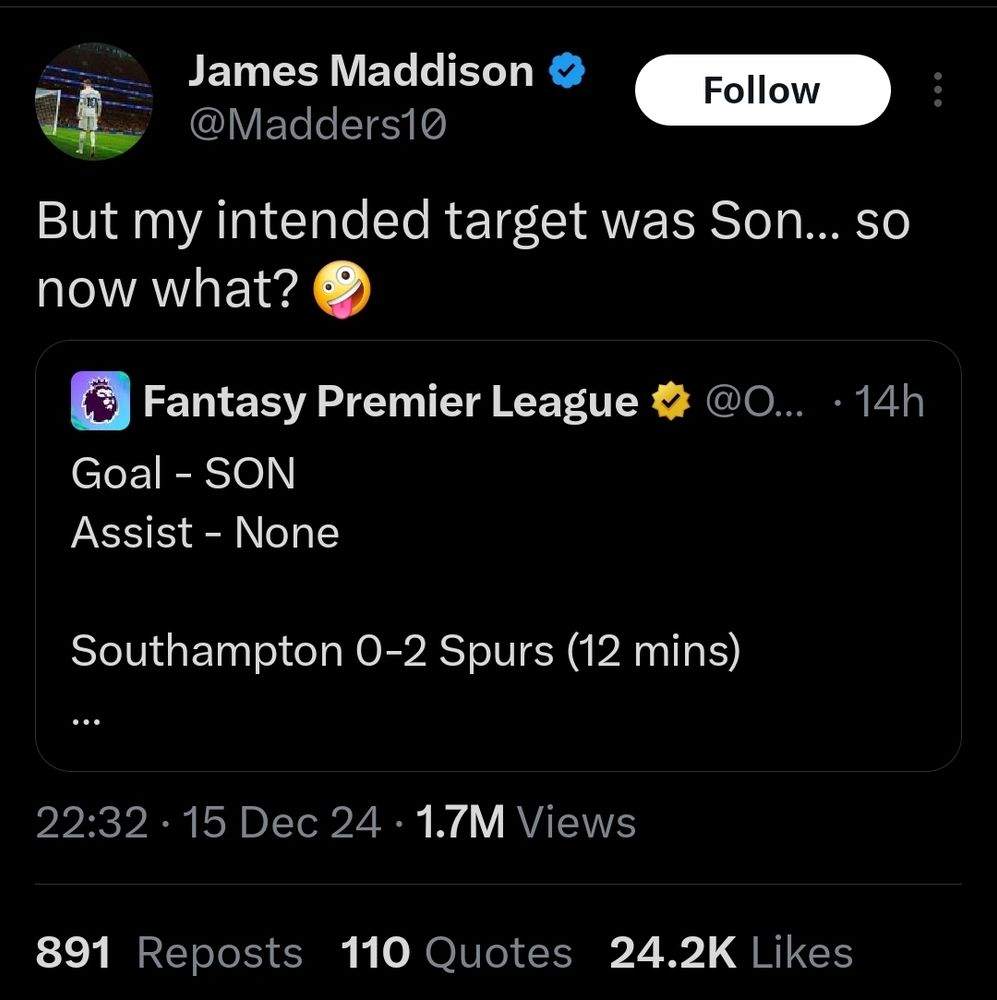Click the James Maddison display name

360,72
